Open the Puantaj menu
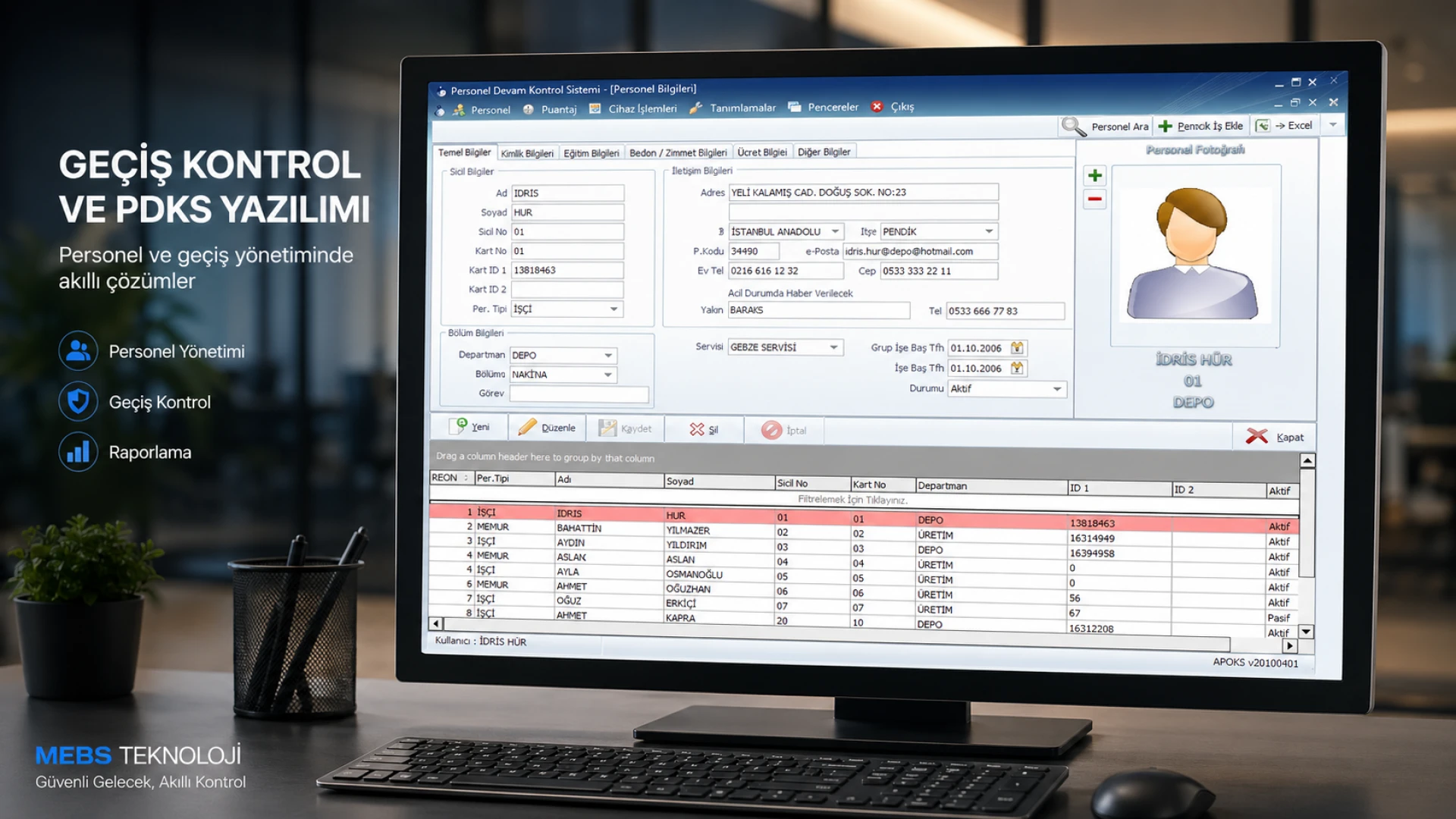 coord(550,109)
